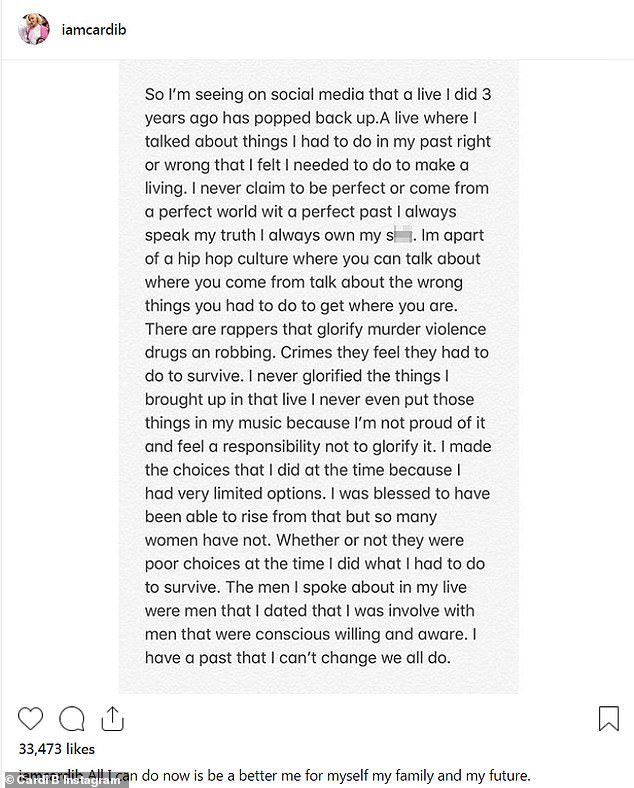Image resolution: width=634 pixels, height=788 pixels.
Task: Click the line "had very limited options. I was blessed"
Action: point(318,494)
